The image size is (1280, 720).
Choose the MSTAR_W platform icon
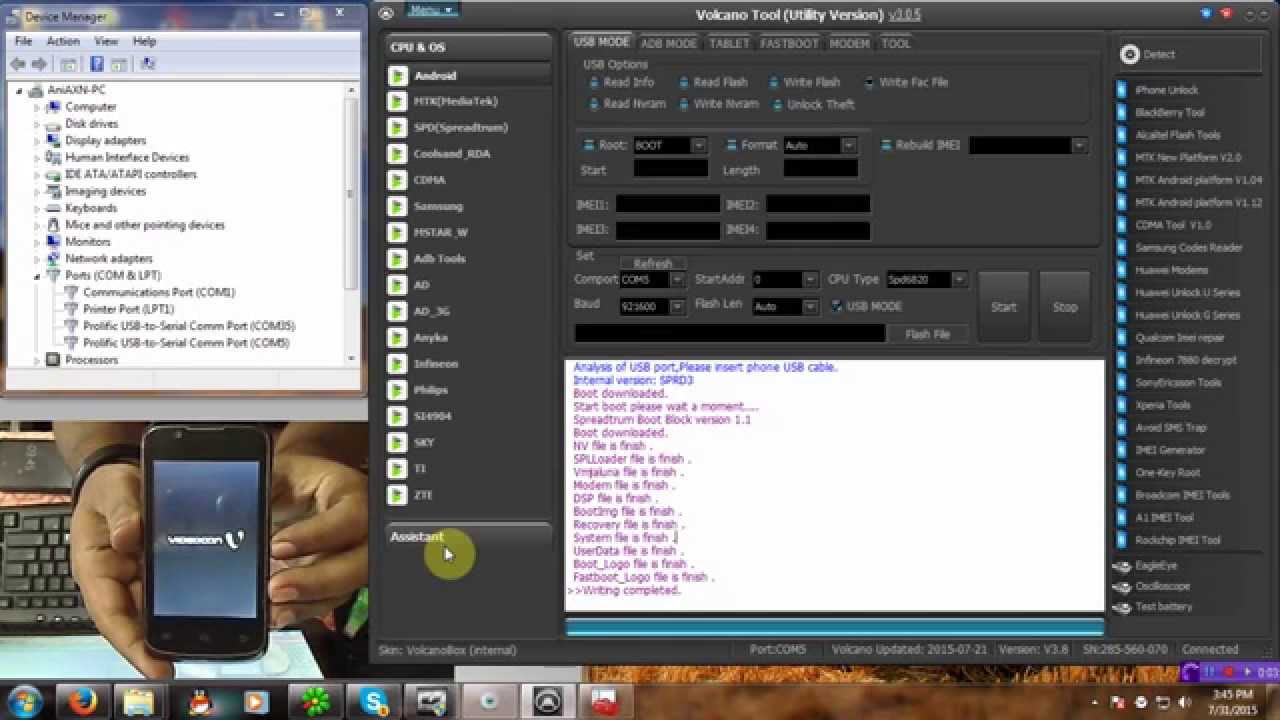397,232
